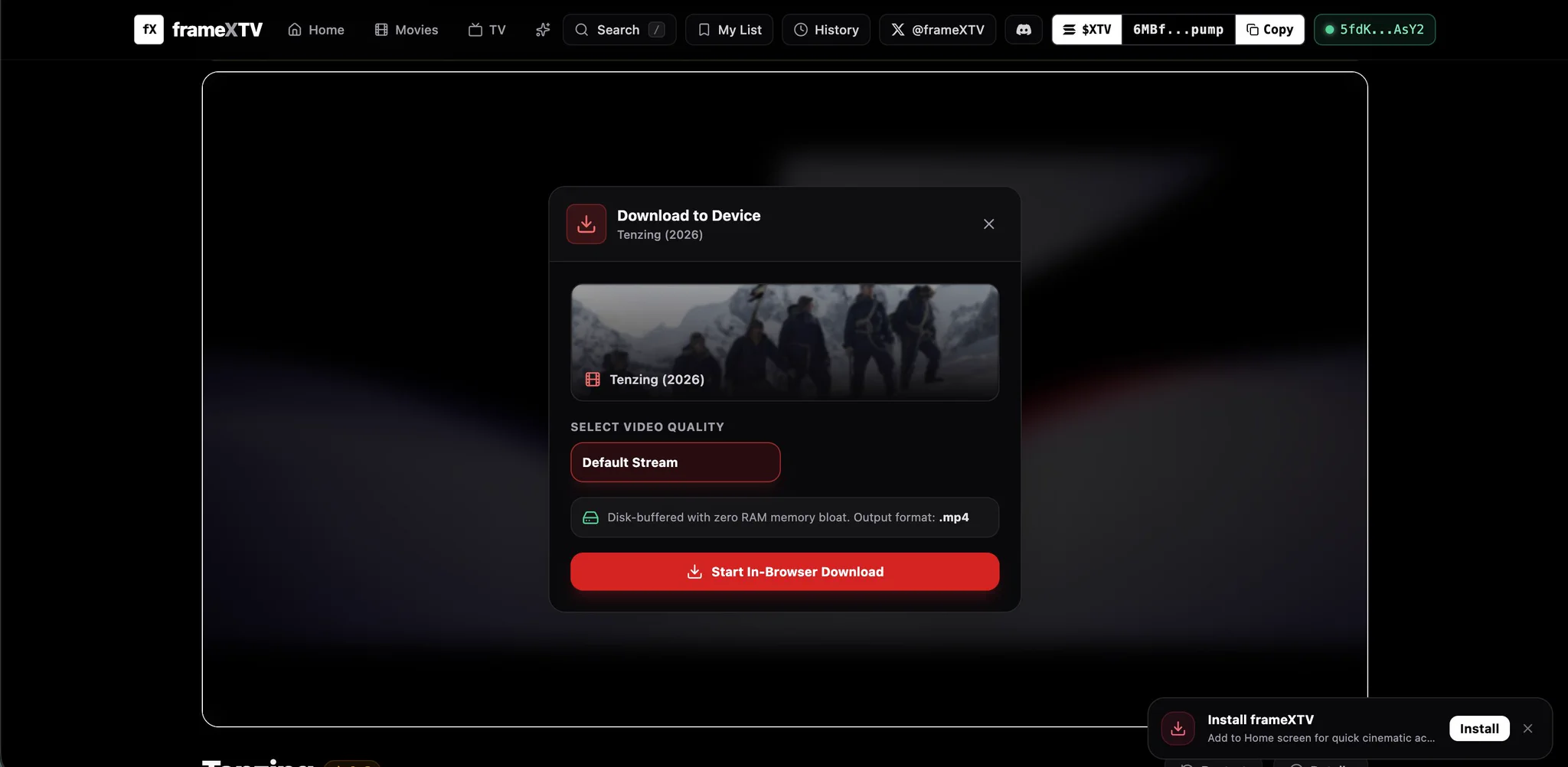Viewport: 1568px width, 767px height.
Task: Click the sparkles AI icon in navbar
Action: coord(543,29)
